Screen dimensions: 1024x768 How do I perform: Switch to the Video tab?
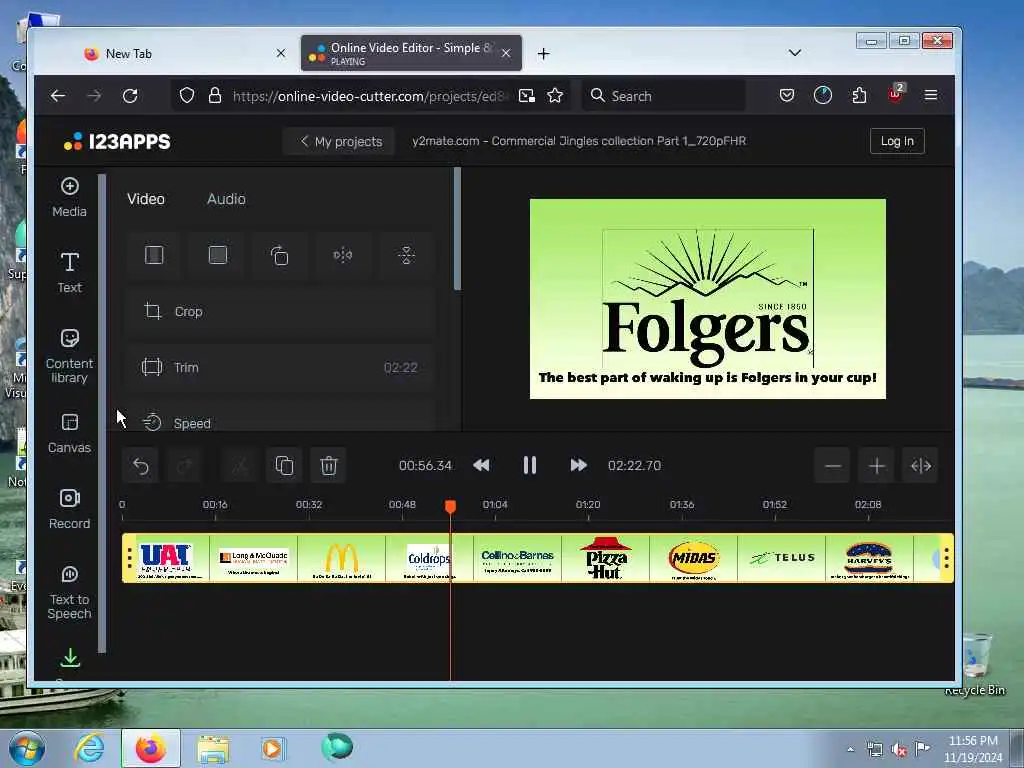coord(146,199)
